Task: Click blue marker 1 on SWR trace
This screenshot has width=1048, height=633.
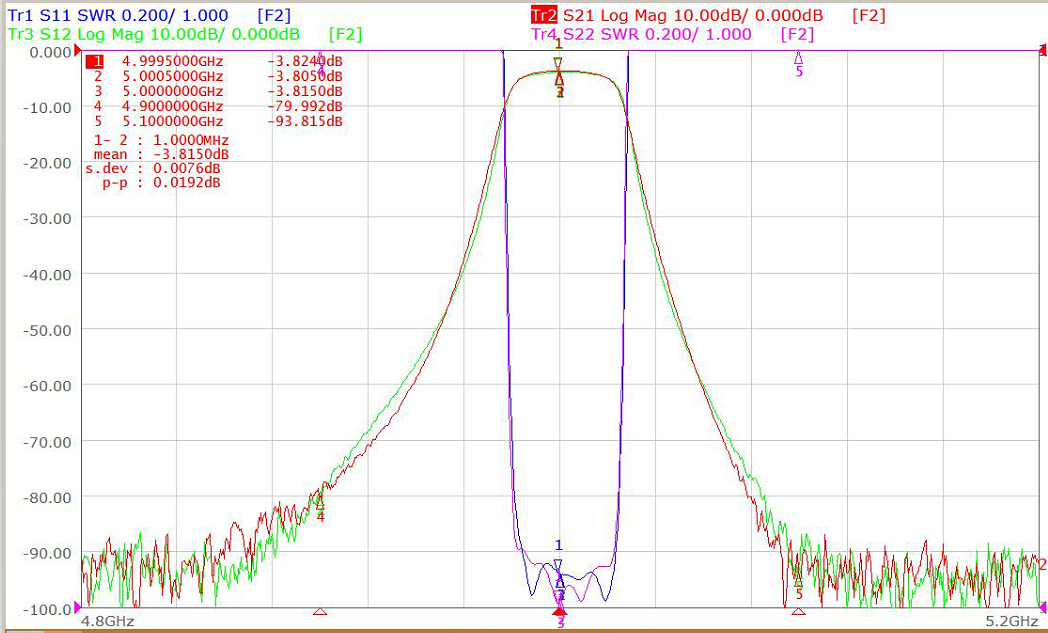Action: pyautogui.click(x=559, y=565)
